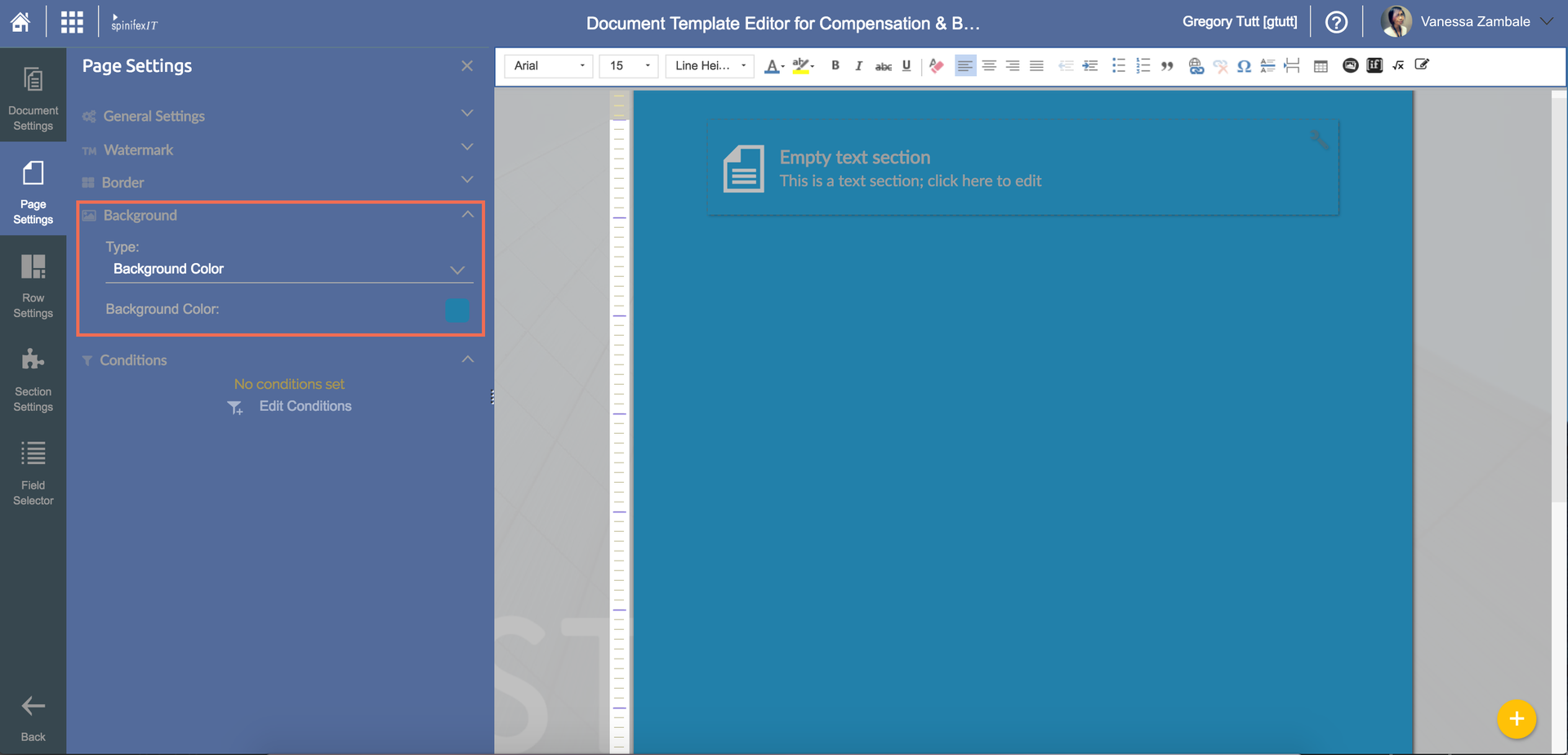Toggle italic text formatting
1568x755 pixels.
(x=858, y=65)
